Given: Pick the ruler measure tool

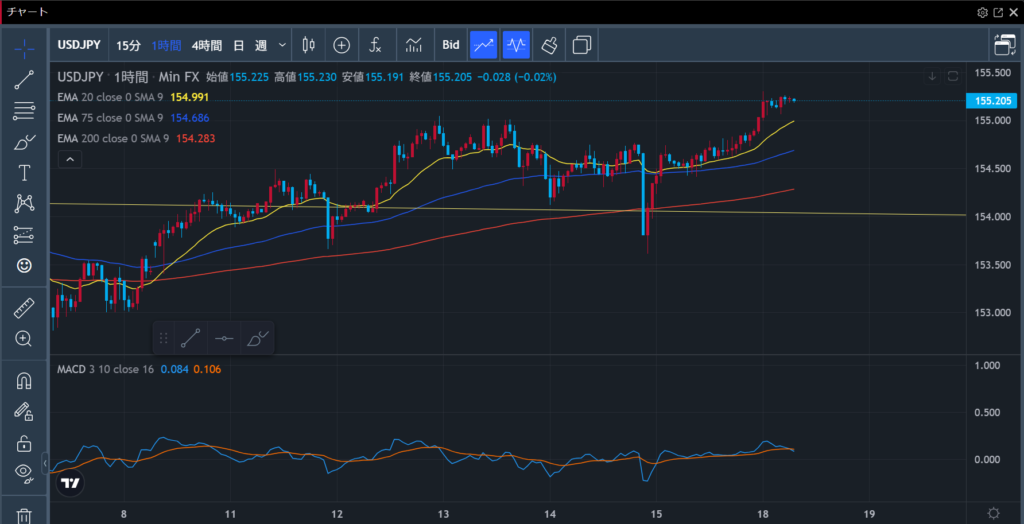Looking at the screenshot, I should point(24,308).
